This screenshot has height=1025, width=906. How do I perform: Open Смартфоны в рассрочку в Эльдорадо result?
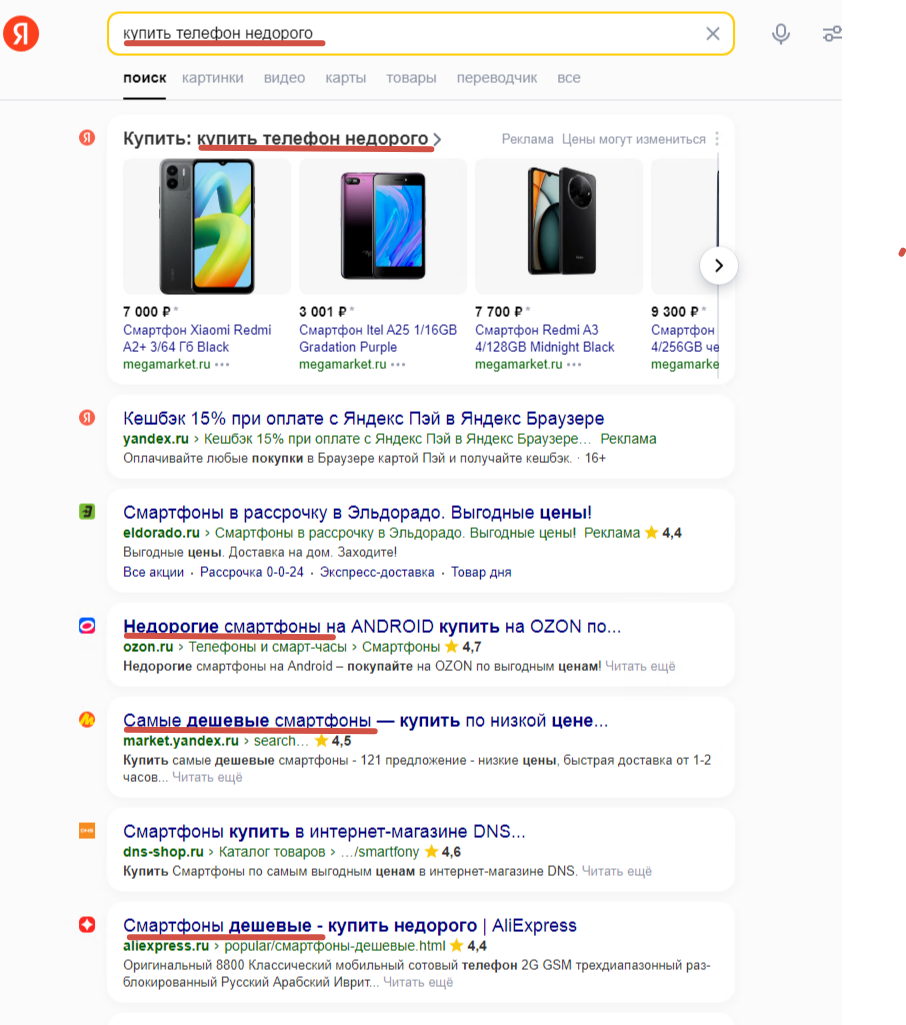(358, 512)
